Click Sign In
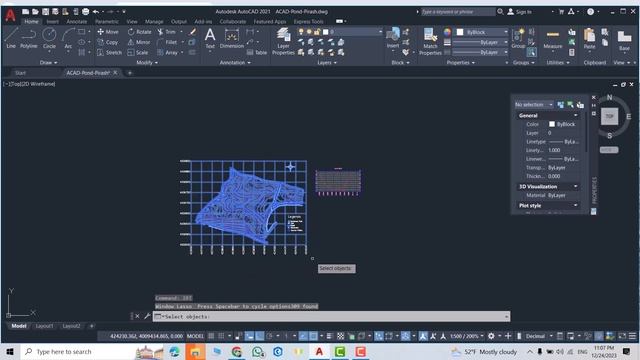The width and height of the screenshot is (640, 360). pyautogui.click(x=520, y=12)
